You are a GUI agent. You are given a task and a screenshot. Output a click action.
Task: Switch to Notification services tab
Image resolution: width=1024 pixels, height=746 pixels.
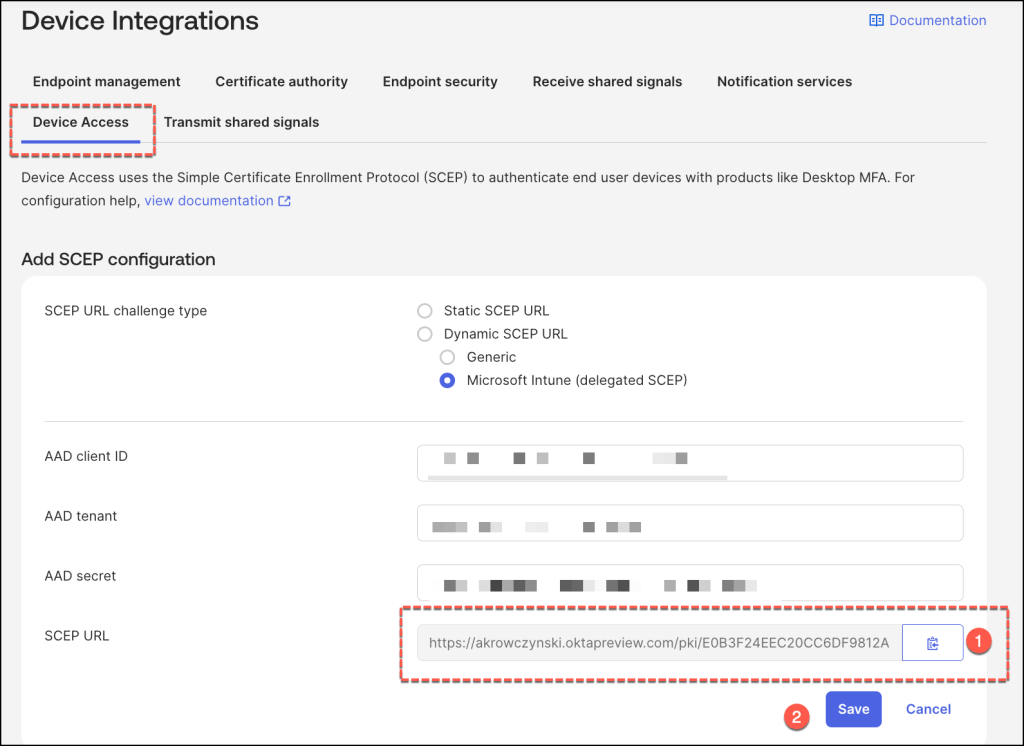pyautogui.click(x=784, y=82)
